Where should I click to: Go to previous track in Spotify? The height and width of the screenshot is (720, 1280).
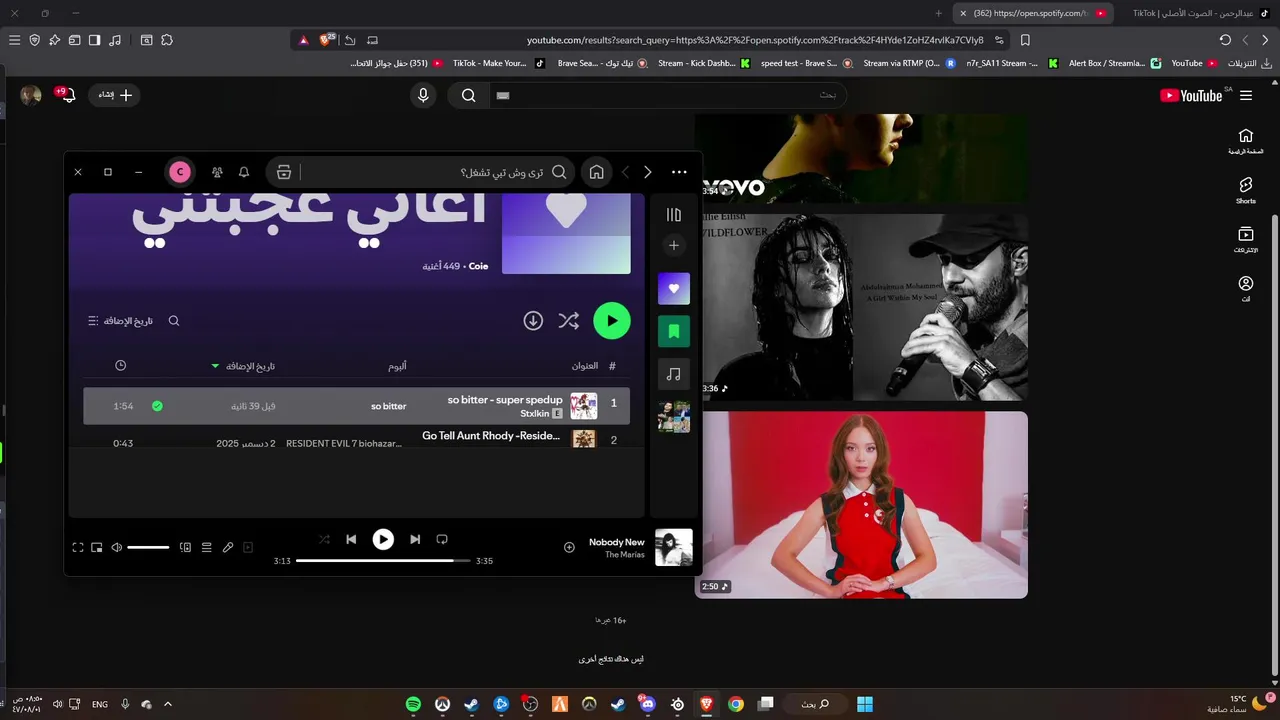click(x=351, y=539)
